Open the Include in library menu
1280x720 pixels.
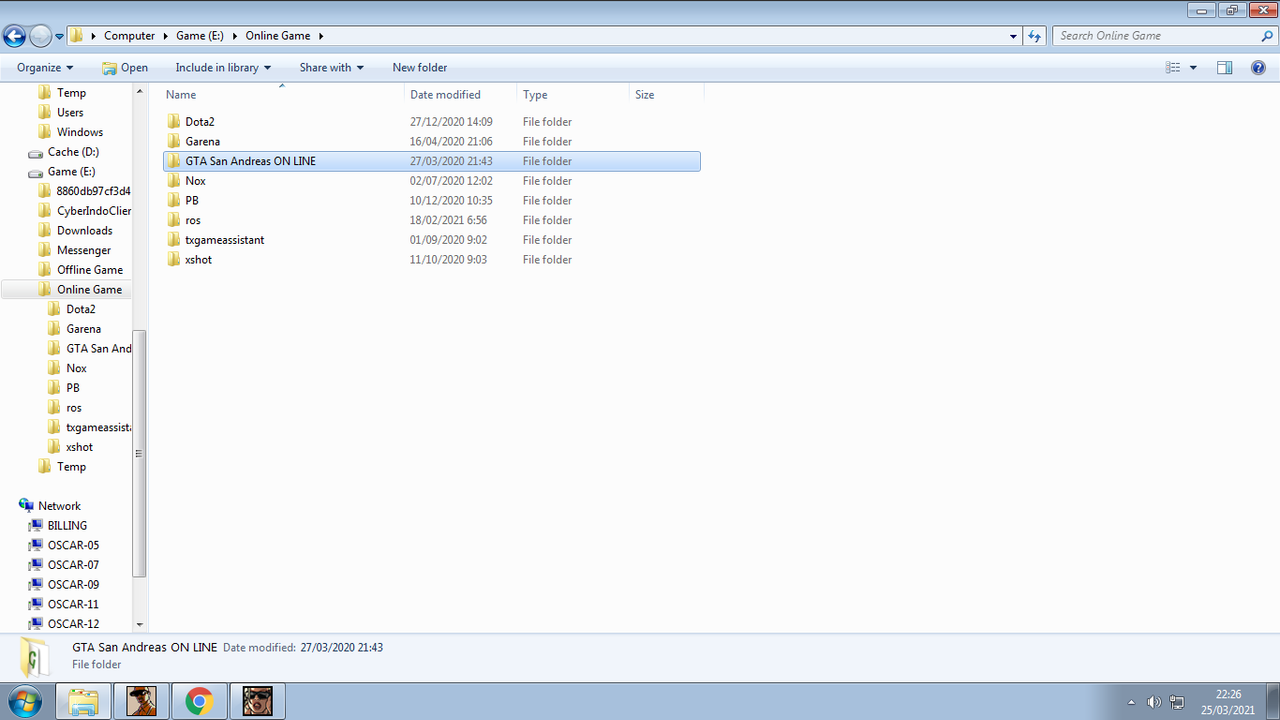(x=223, y=68)
